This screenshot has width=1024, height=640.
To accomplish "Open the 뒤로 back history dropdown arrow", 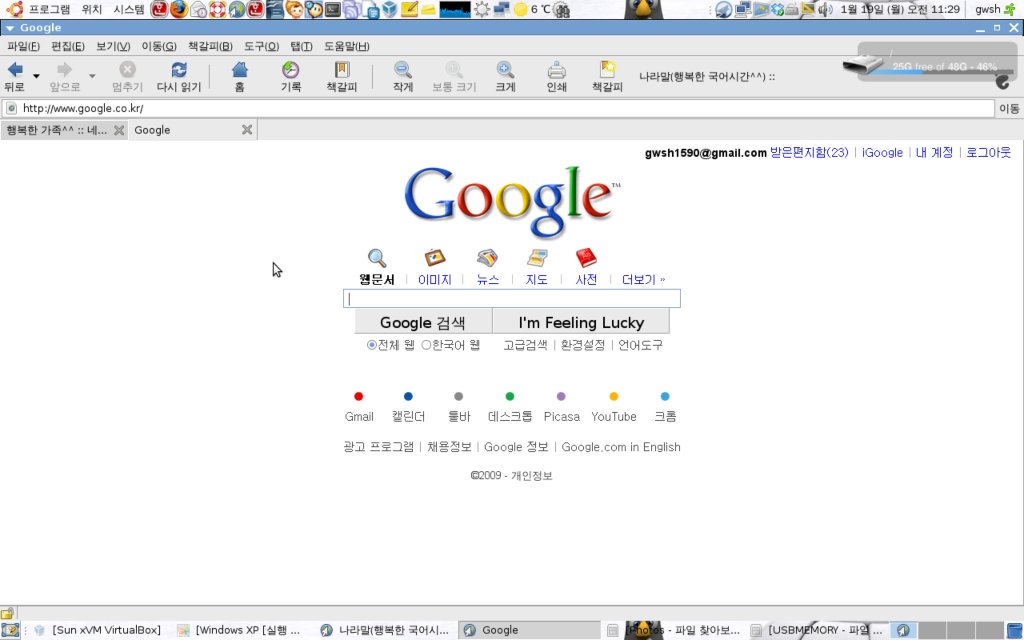I will coord(36,76).
